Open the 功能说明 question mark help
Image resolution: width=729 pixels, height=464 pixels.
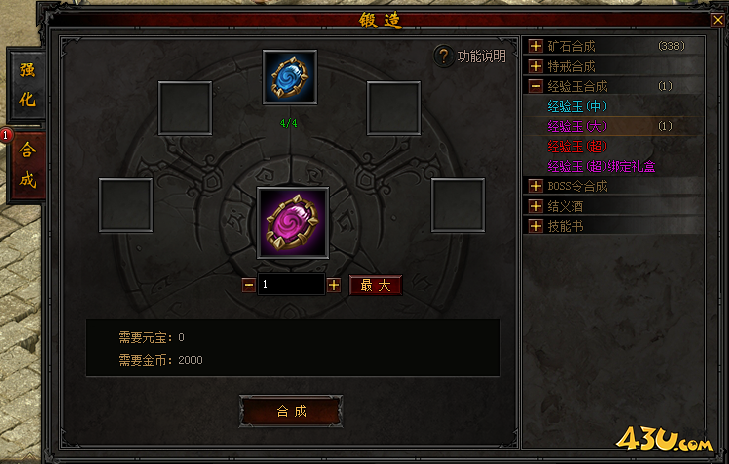(x=444, y=56)
